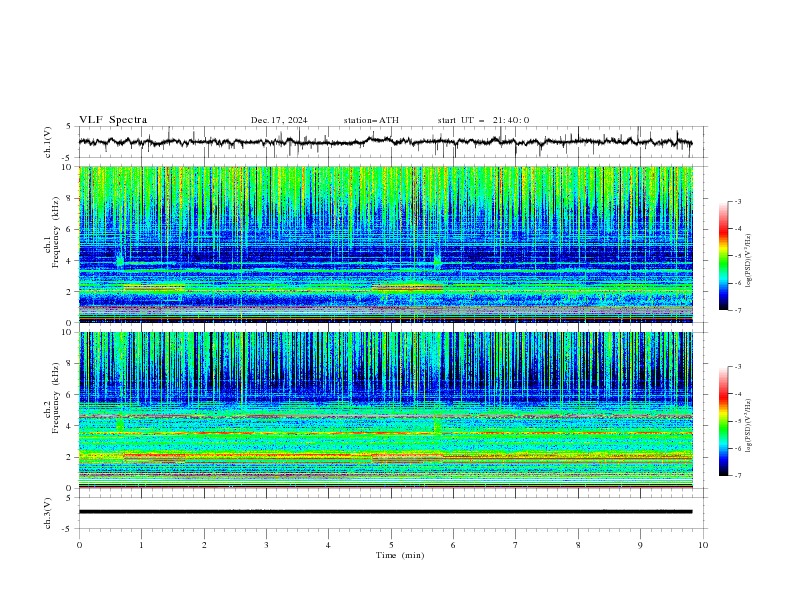Viewport: 792px width, 612px height.
Task: Click the "ch.1(V)" waveform axis label
Action: coord(48,142)
